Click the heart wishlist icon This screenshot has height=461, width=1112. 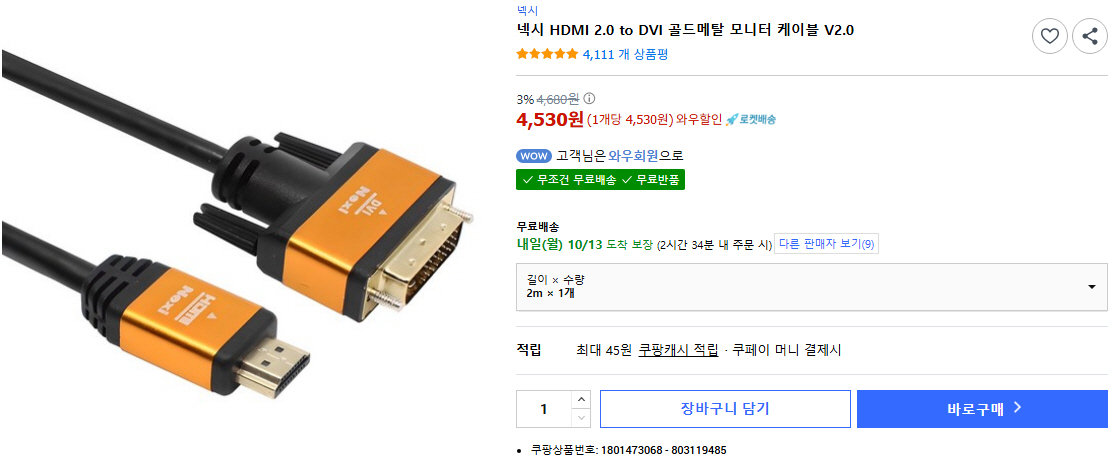1050,36
